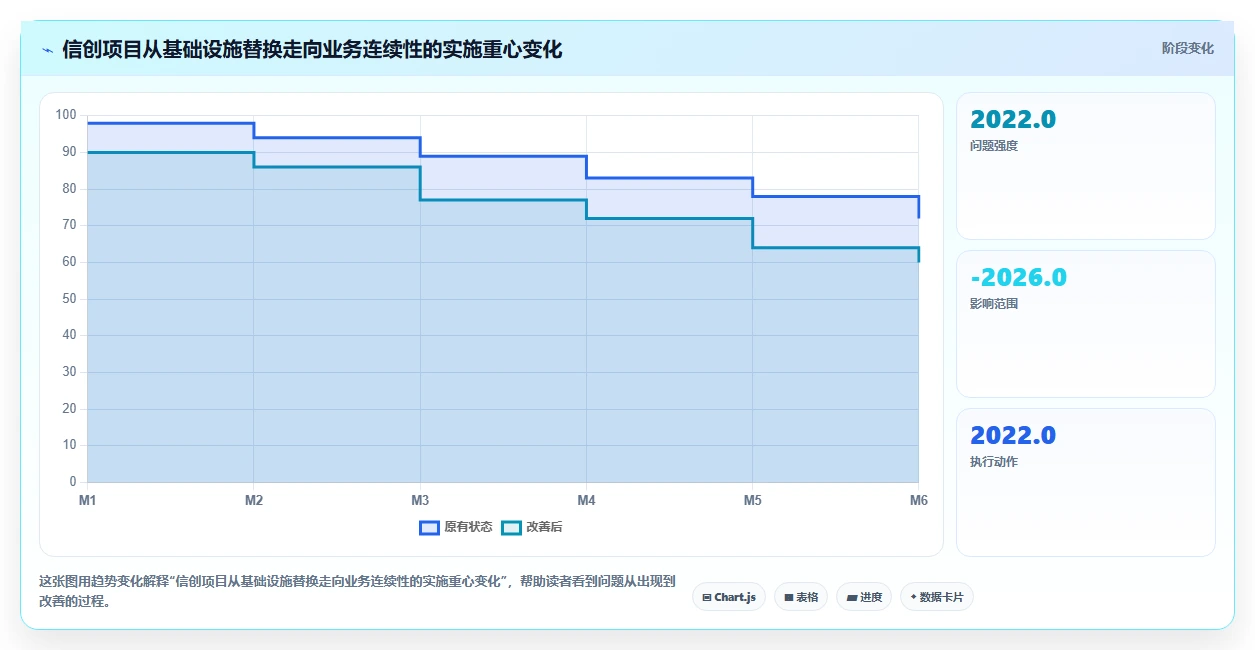Click the 表格 tag
This screenshot has width=1255, height=650.
coord(801,597)
